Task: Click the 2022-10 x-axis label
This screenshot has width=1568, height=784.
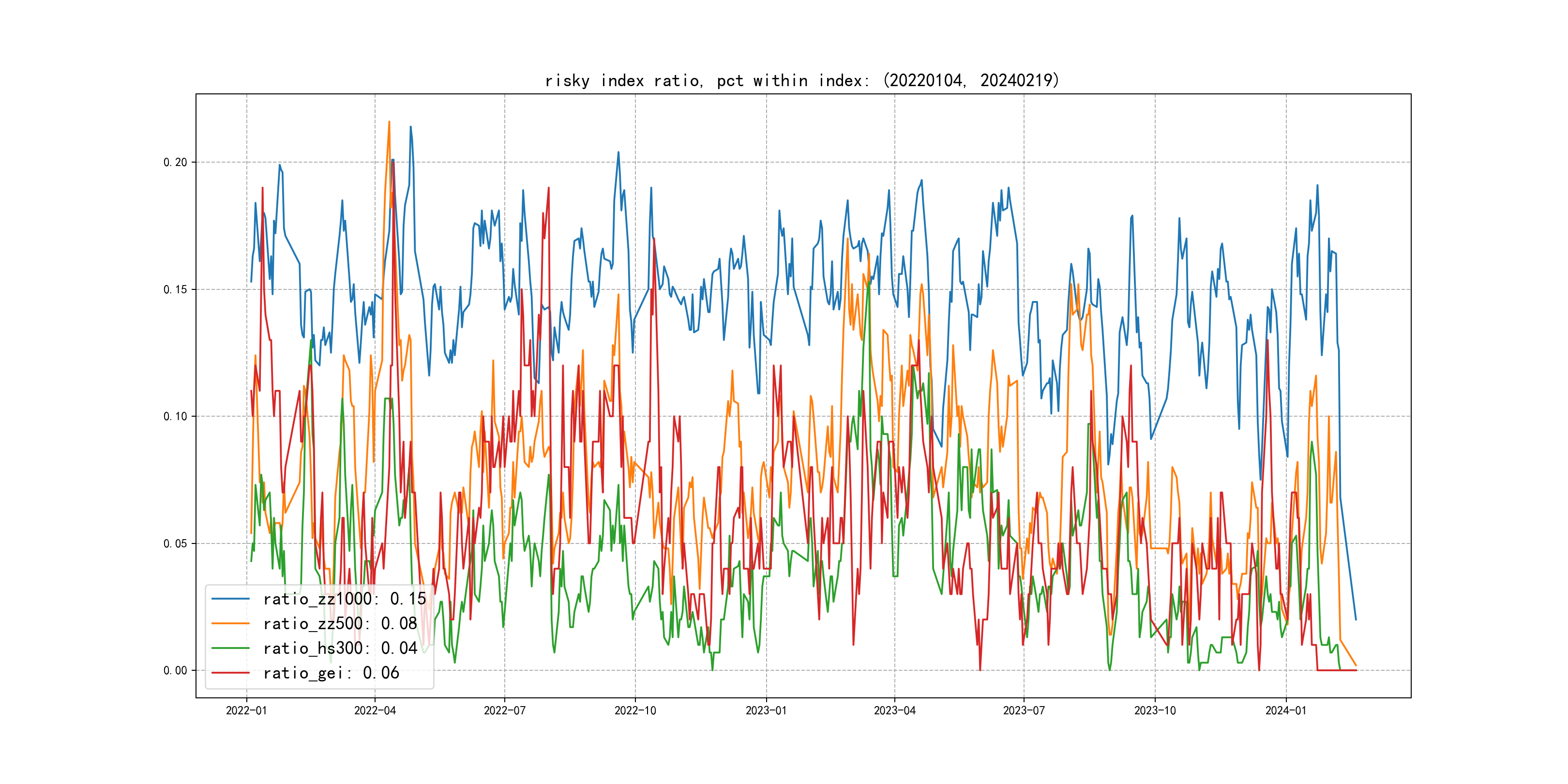Action: coord(635,711)
